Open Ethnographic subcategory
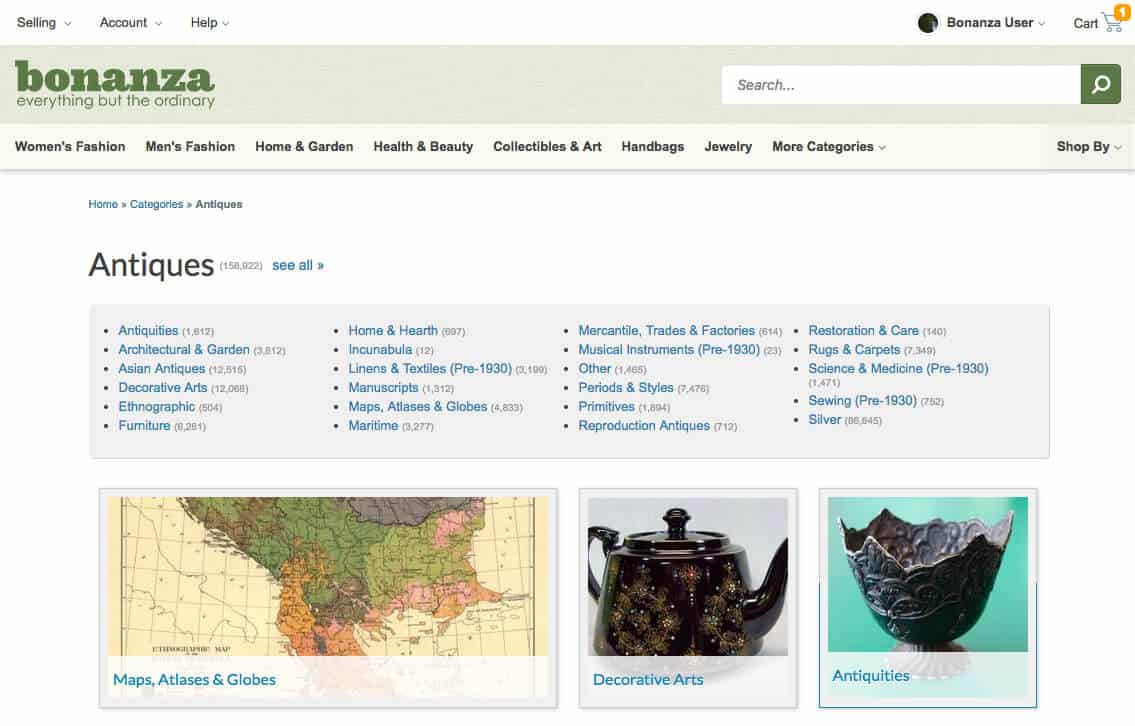Image resolution: width=1135 pixels, height=726 pixels. tap(156, 406)
